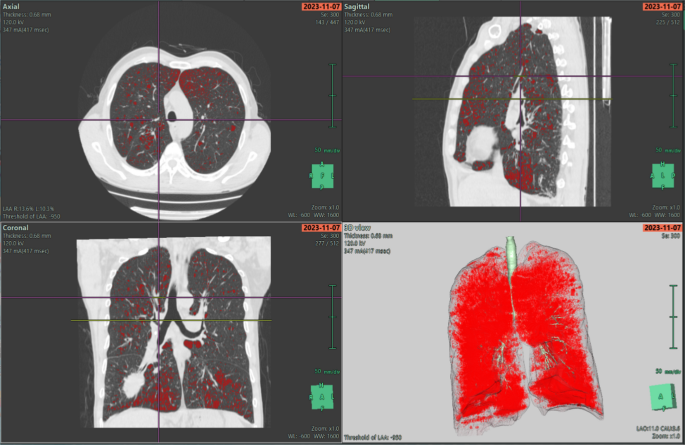Select the 2023-11-07 date tag in the Axial view
The image size is (685, 445).
(321, 7)
